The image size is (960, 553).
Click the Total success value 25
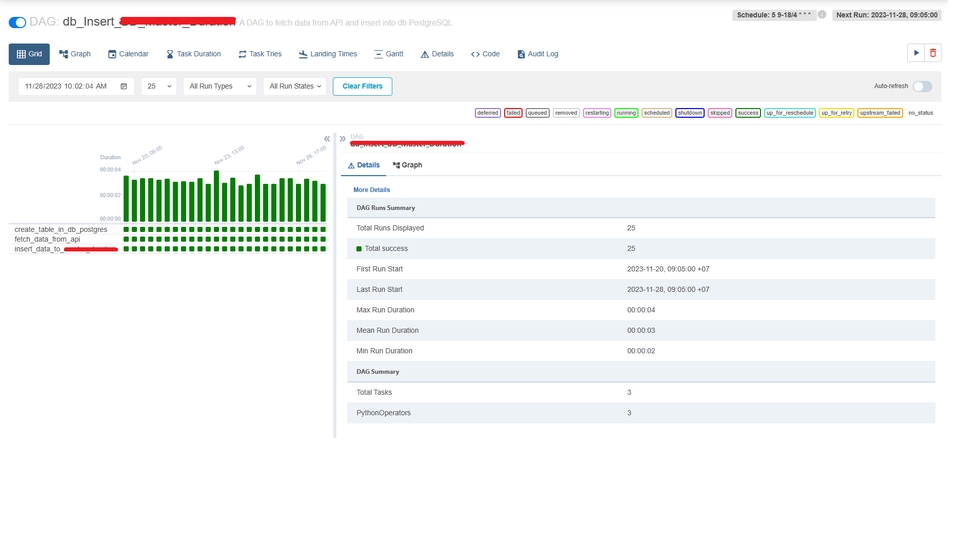pyautogui.click(x=631, y=249)
